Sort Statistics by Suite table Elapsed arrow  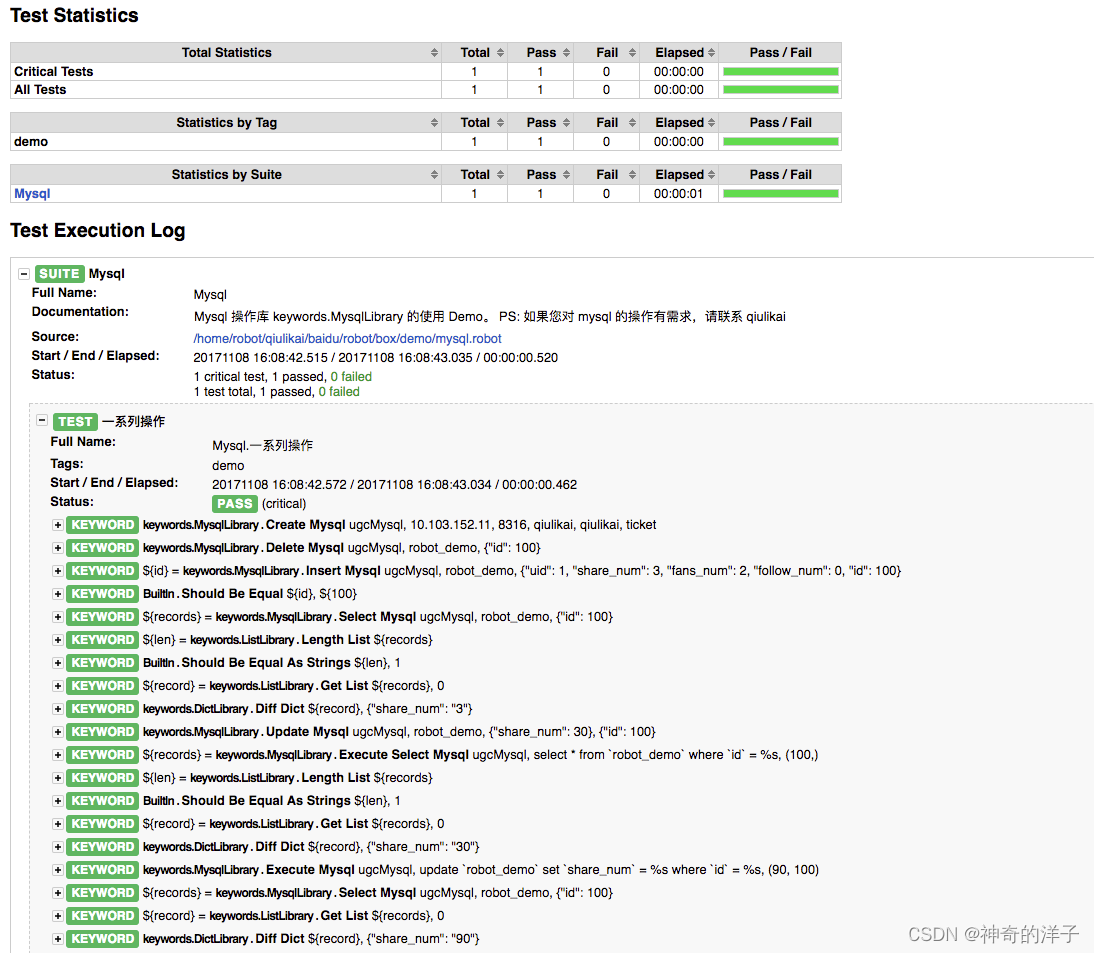(712, 175)
